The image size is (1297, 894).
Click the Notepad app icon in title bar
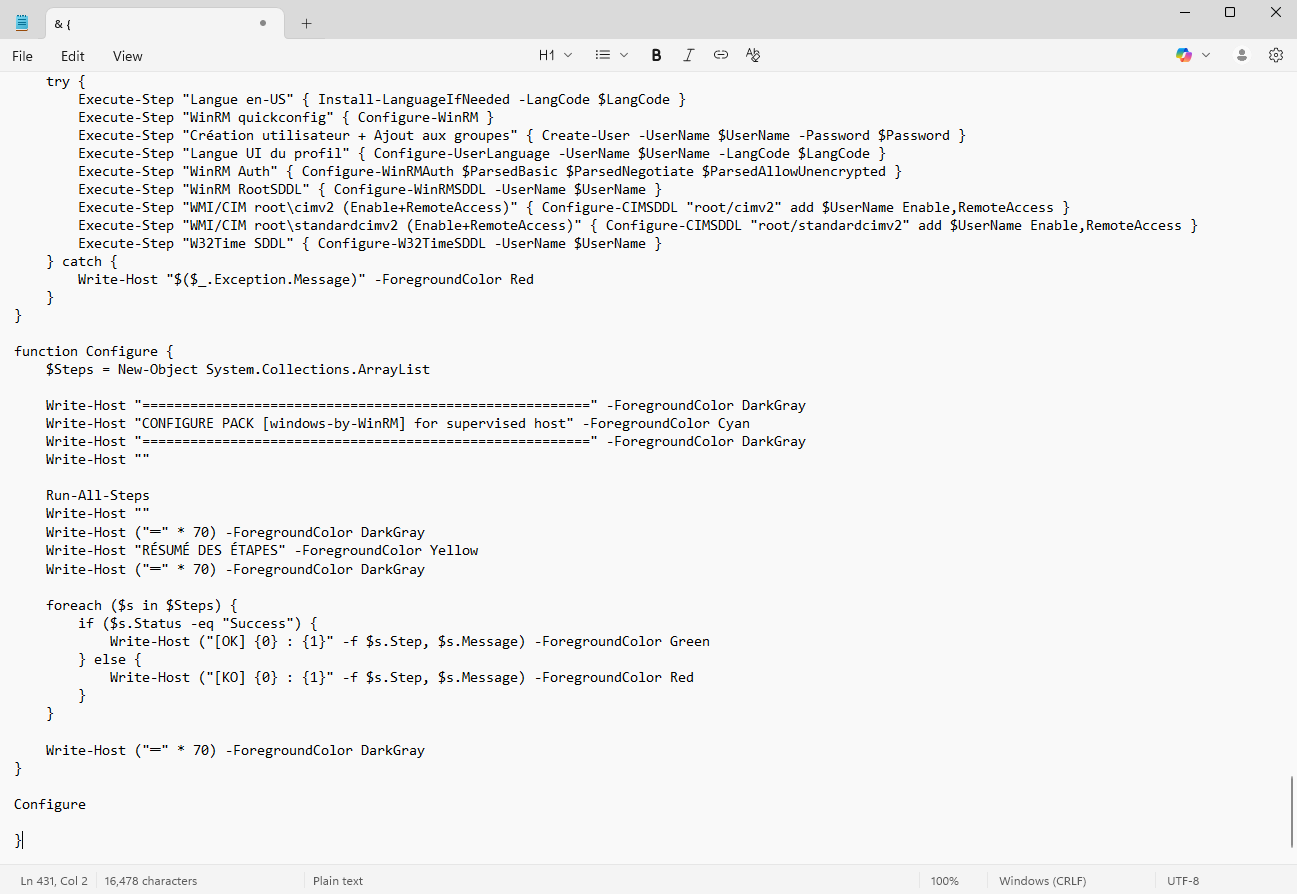22,23
